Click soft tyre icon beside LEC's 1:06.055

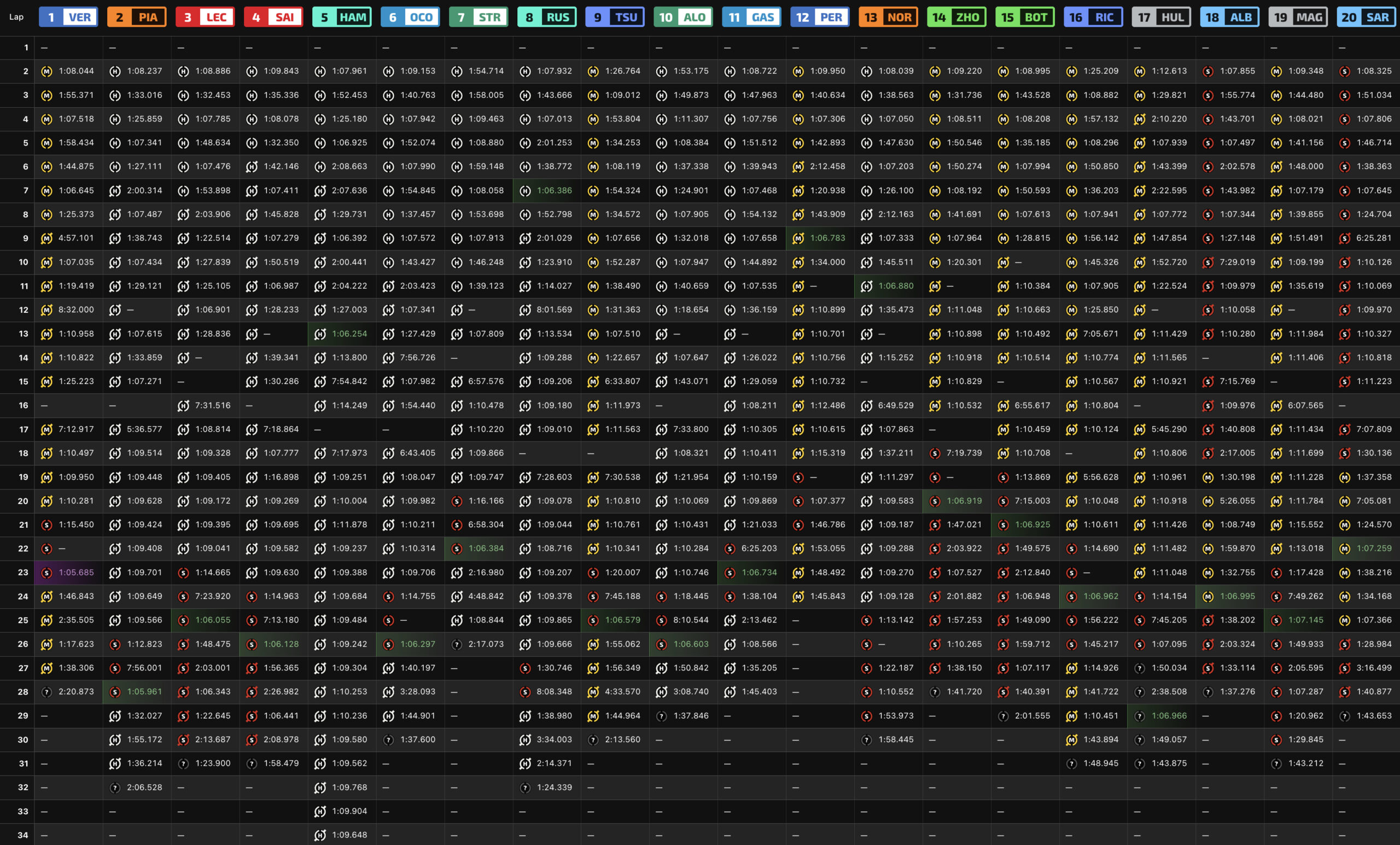click(183, 621)
